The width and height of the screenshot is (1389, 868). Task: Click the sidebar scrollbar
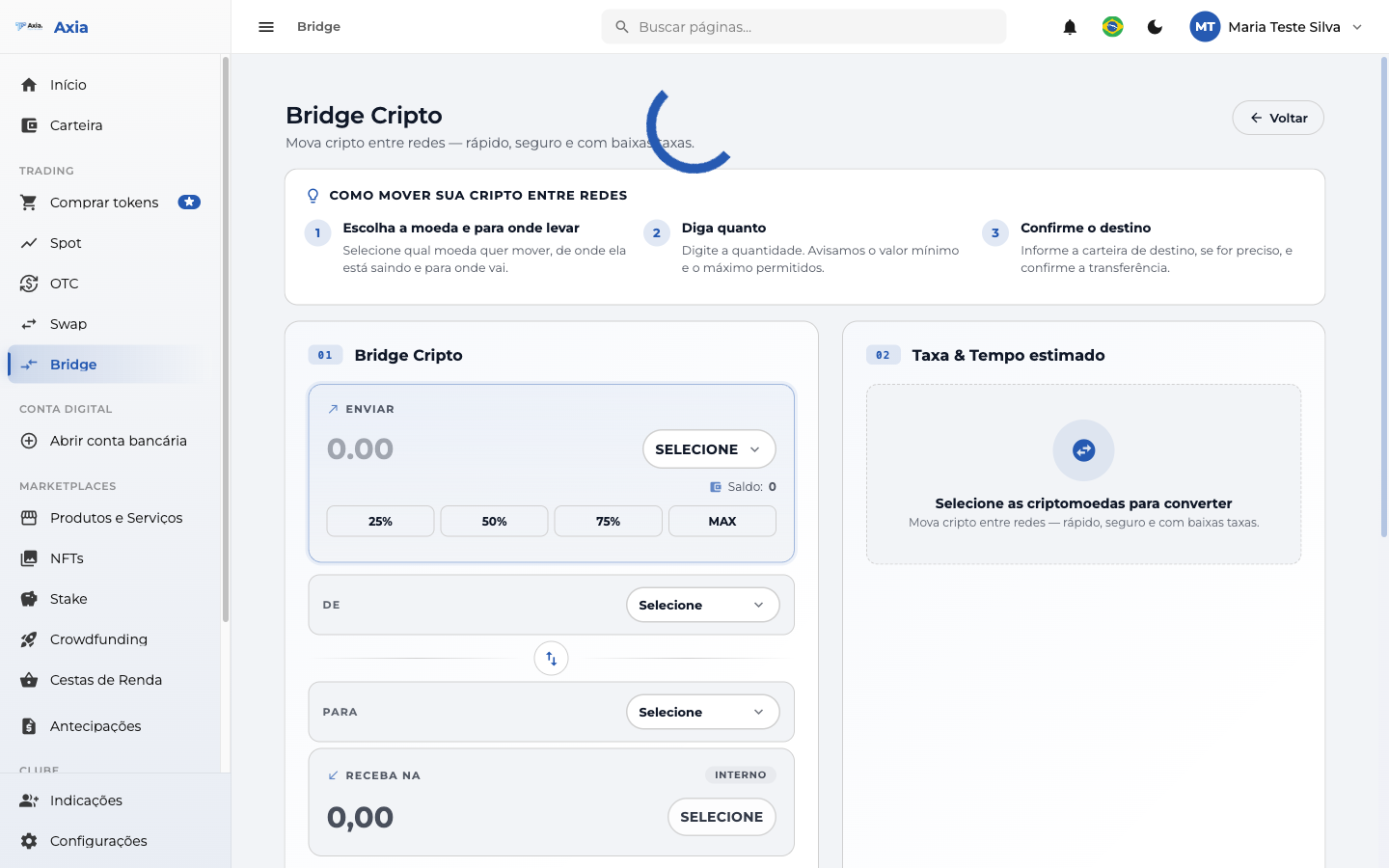coord(226,339)
